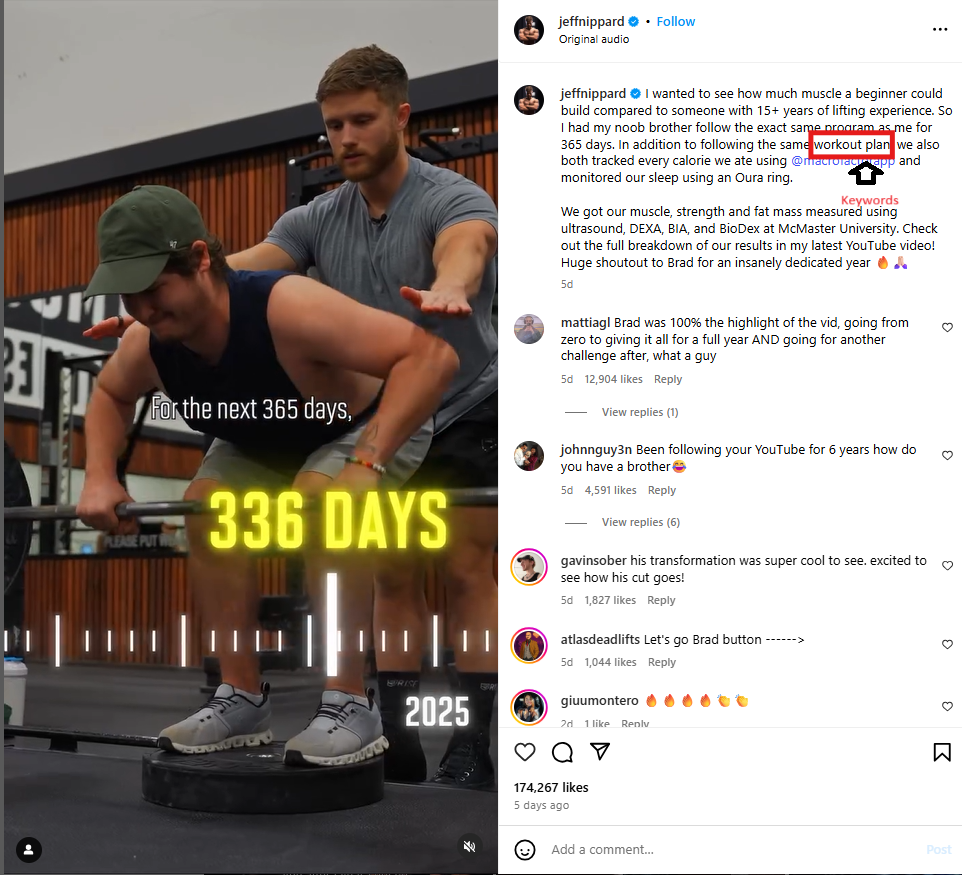962x875 pixels.
Task: Follow jeffnippard
Action: click(x=675, y=21)
